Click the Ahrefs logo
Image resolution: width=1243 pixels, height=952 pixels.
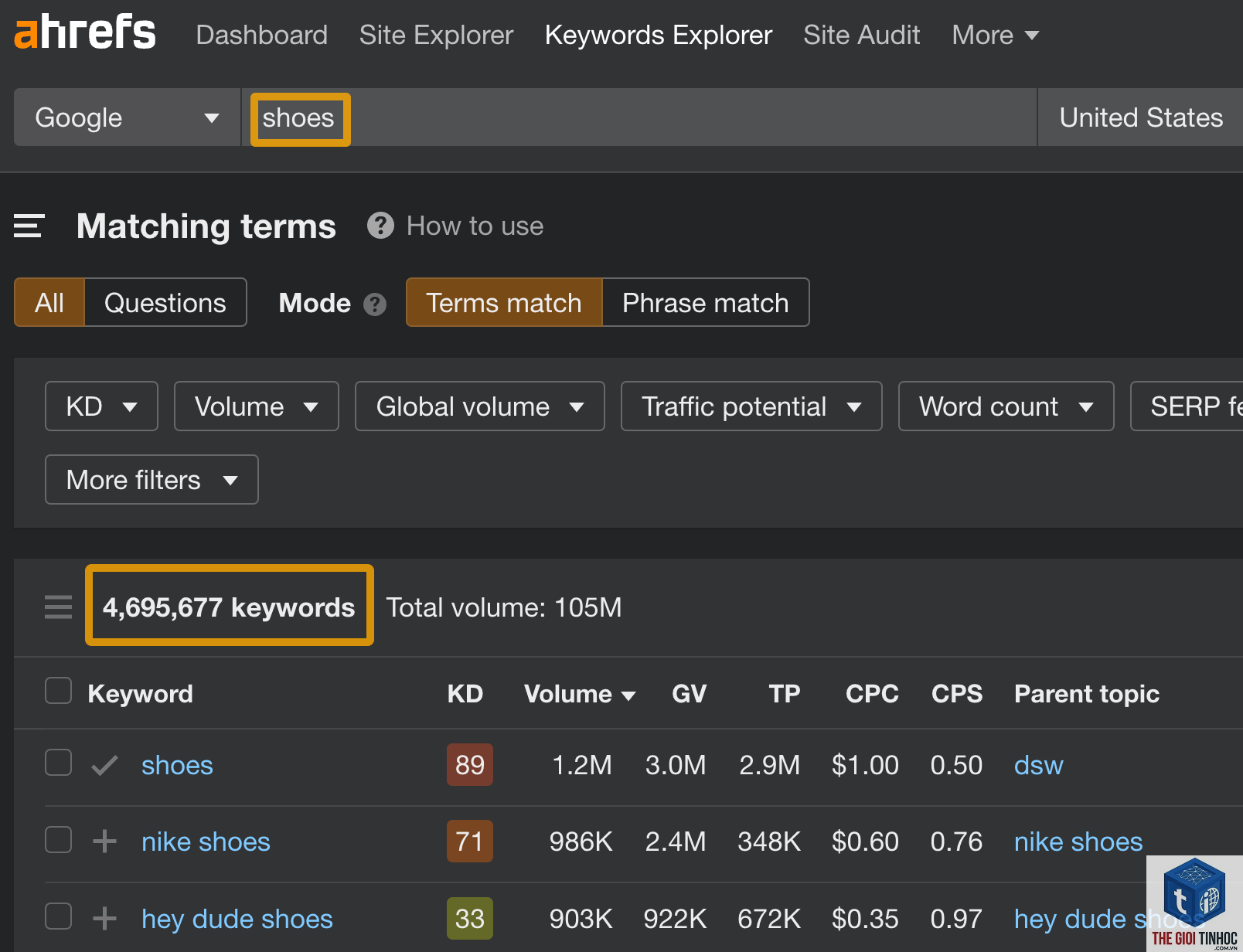[x=85, y=32]
